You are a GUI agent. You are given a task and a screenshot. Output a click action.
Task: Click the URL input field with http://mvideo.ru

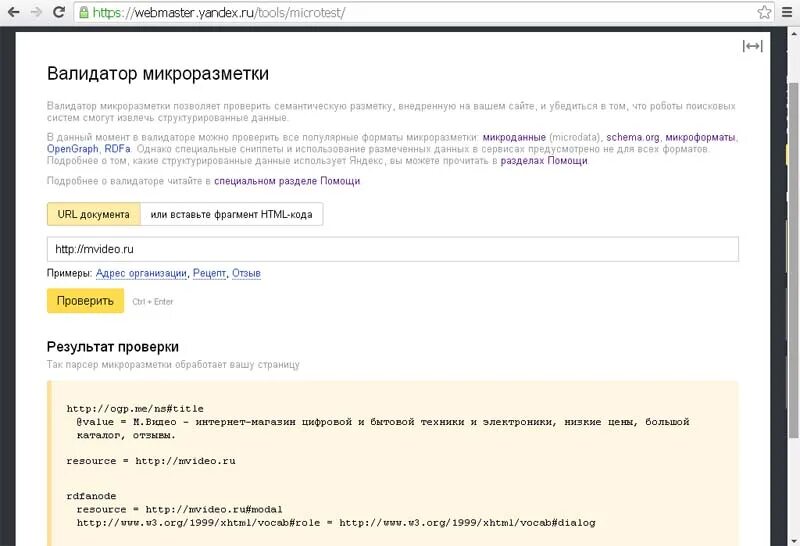tap(392, 249)
